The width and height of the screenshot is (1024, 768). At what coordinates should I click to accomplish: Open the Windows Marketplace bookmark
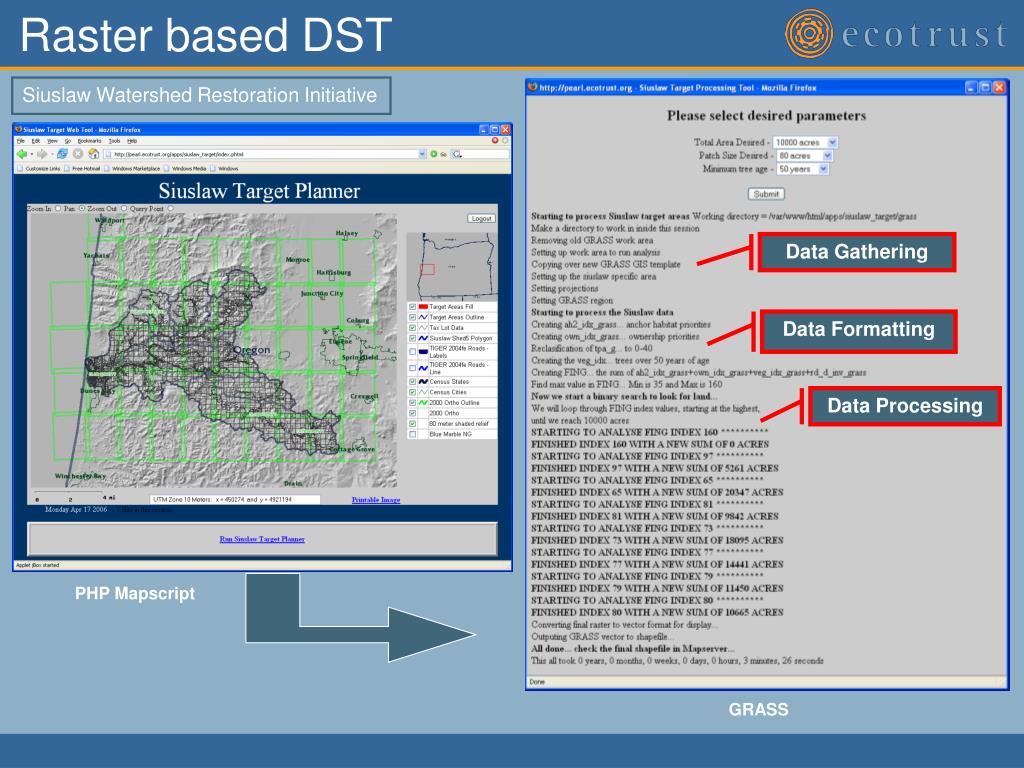[132, 168]
